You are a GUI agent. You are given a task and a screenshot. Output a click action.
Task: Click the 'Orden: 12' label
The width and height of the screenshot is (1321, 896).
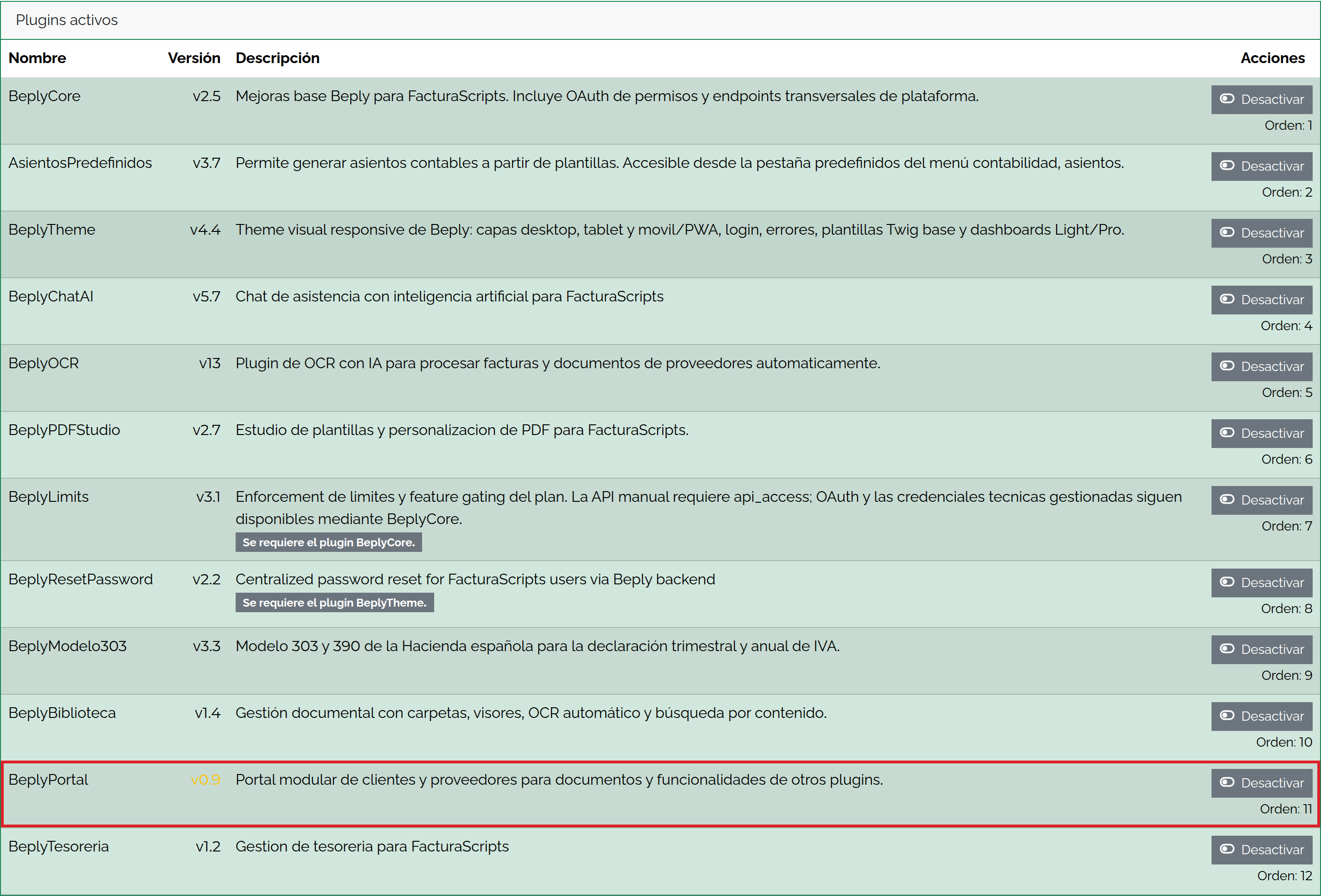point(1285,876)
